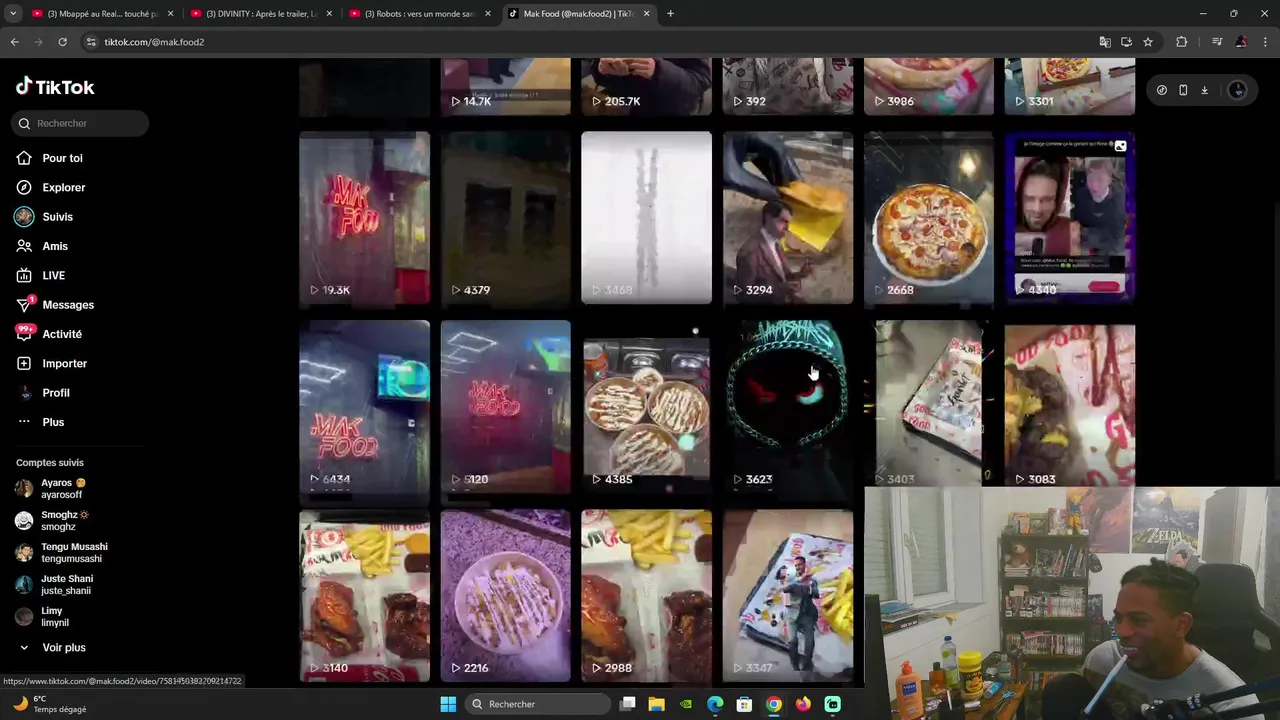Open the profile avatar in the top pill
Image resolution: width=1280 pixels, height=720 pixels.
1237,90
